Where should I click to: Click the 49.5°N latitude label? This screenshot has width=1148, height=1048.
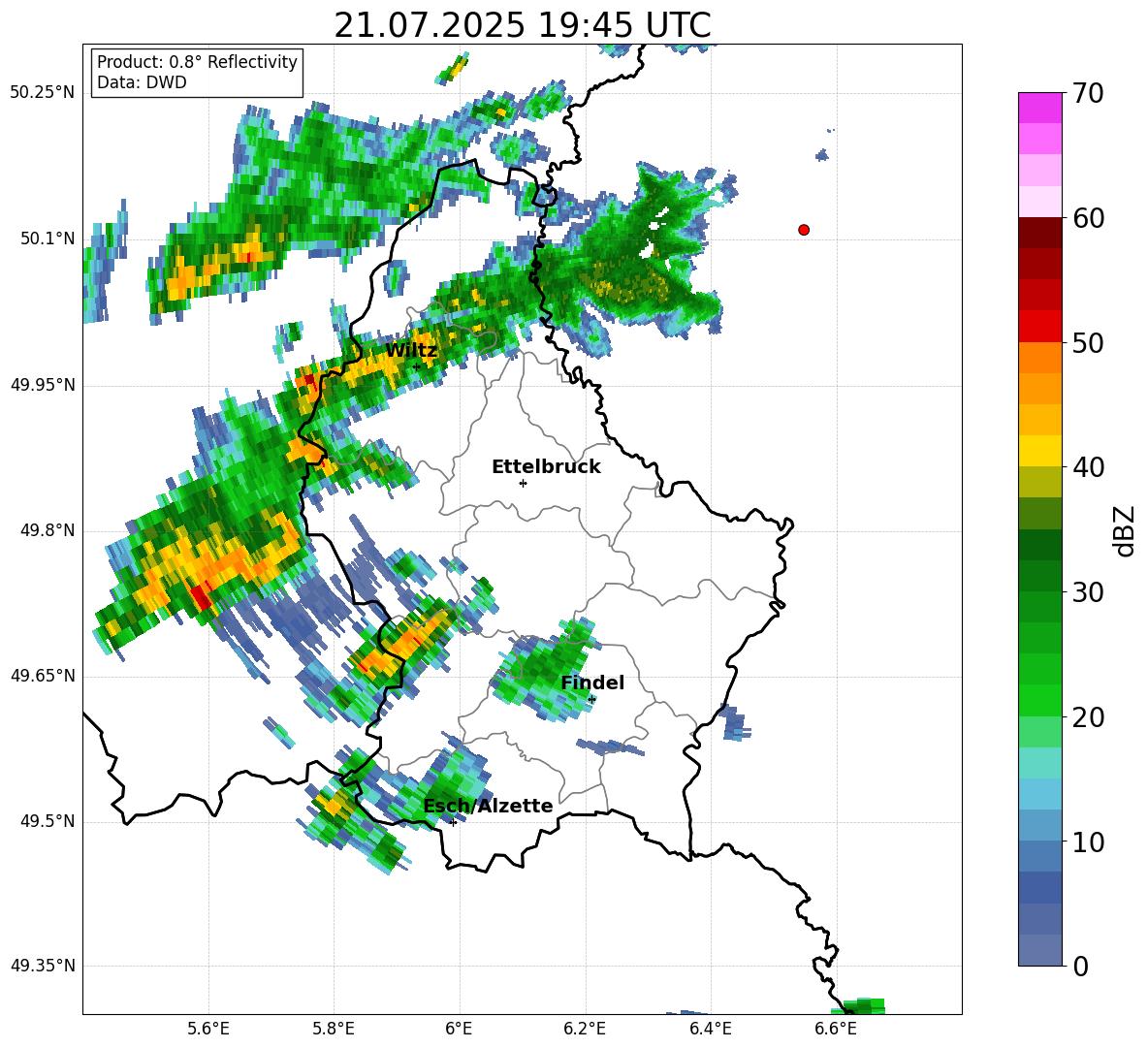[47, 821]
